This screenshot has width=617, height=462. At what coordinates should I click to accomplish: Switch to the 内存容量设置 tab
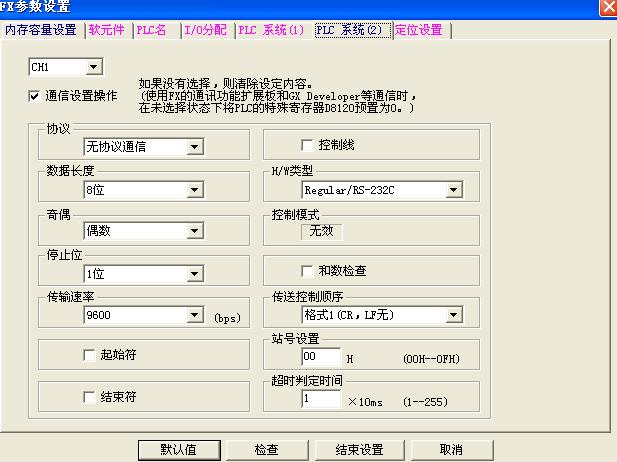(41, 30)
